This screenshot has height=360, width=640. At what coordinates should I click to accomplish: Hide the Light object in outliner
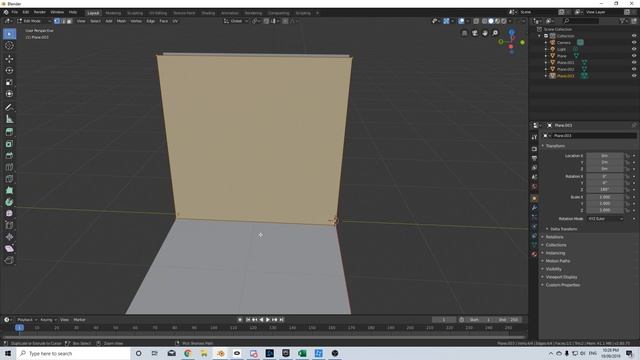634,49
